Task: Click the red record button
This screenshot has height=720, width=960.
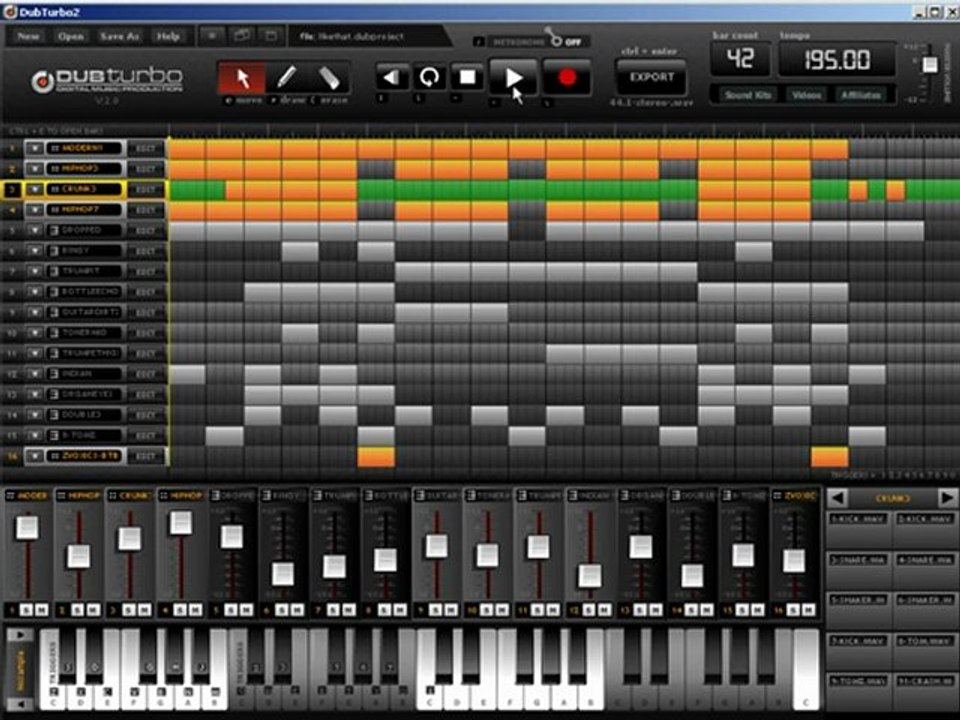Action: [567, 78]
